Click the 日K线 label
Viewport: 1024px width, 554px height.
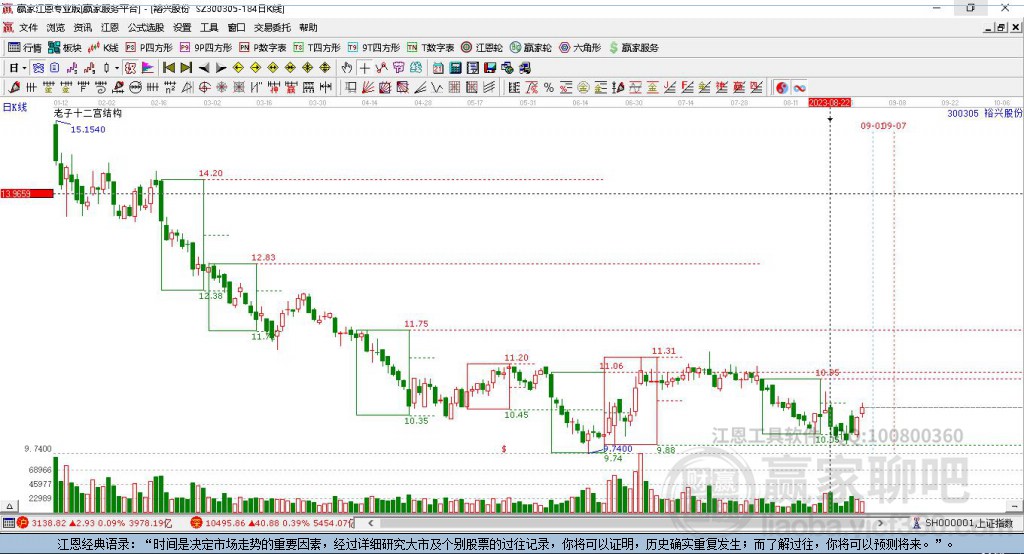[15, 107]
